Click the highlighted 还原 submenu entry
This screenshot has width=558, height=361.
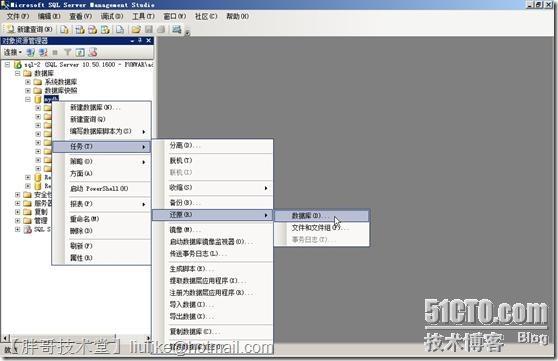click(x=213, y=215)
